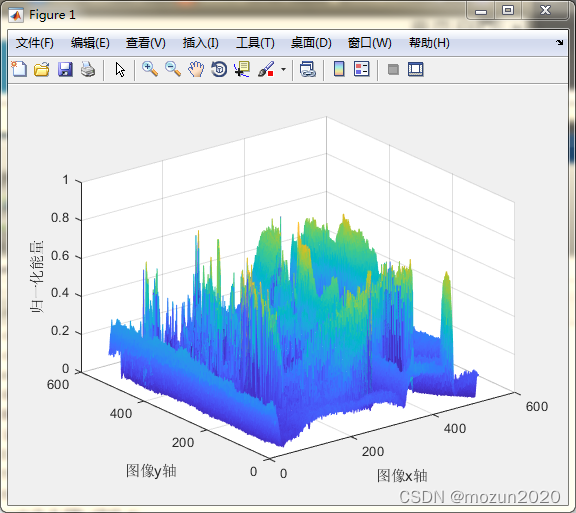Click the Hide Plot Tools icon
Screen dimensions: 576x513
point(393,69)
